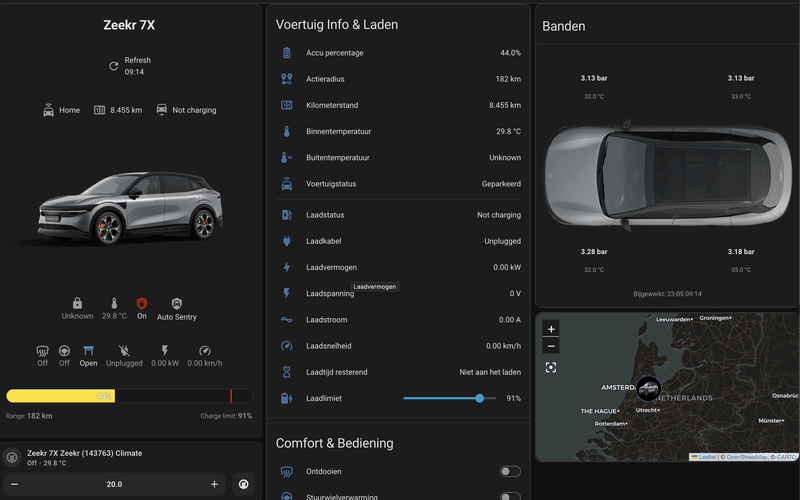The width and height of the screenshot is (800, 500).
Task: Click the map fit-to-bounds focus button
Action: point(551,367)
